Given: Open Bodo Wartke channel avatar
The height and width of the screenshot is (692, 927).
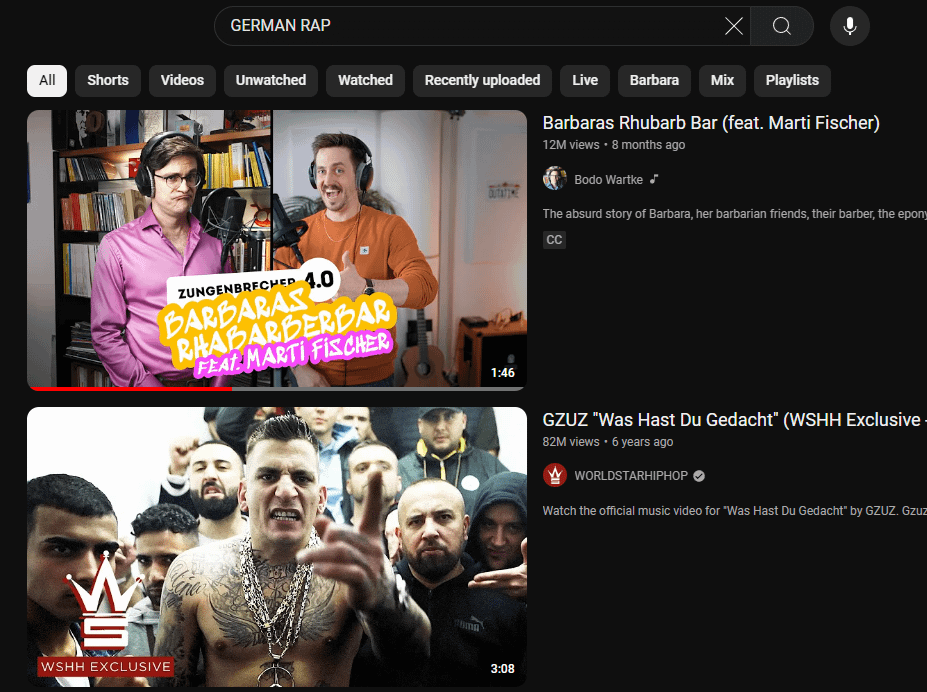Looking at the screenshot, I should coord(555,178).
